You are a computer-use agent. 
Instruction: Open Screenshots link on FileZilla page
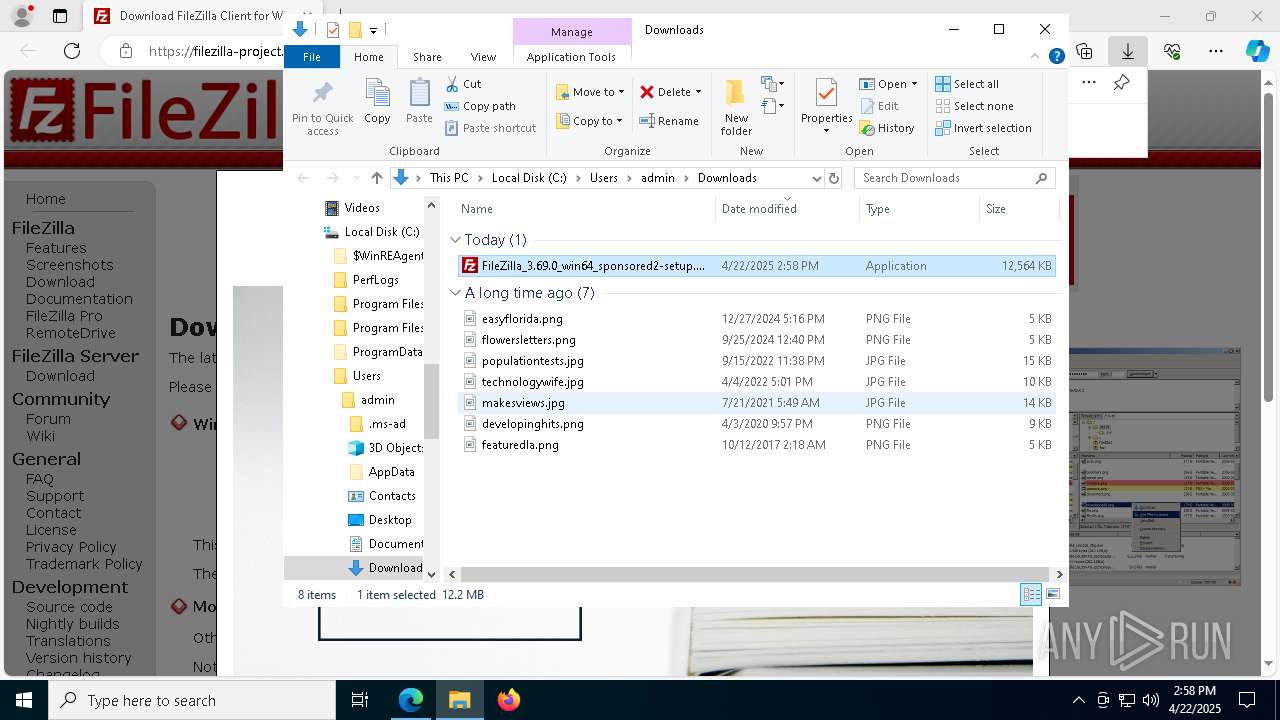tap(69, 265)
